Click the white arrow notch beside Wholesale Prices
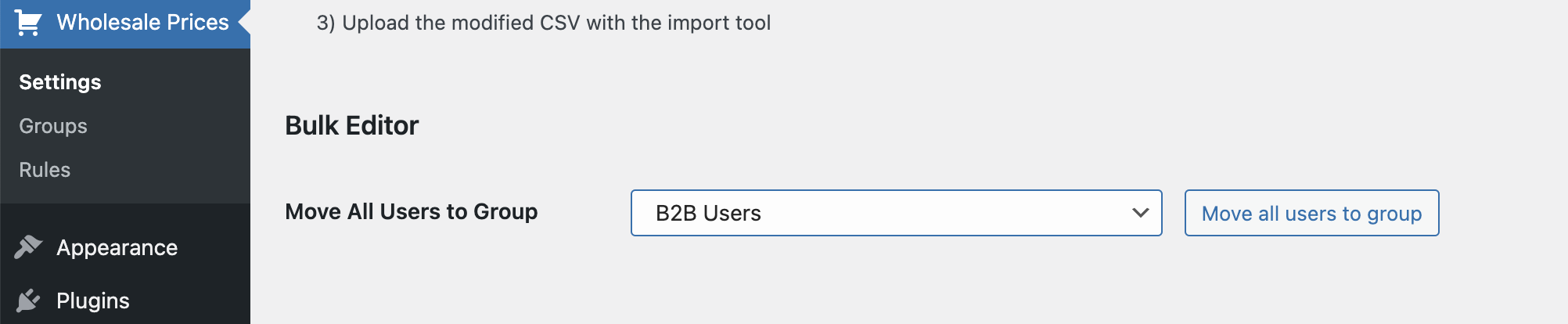 pyautogui.click(x=244, y=22)
